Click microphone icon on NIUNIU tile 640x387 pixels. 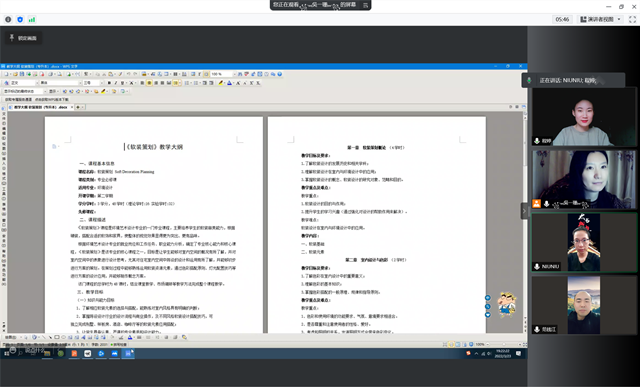point(537,267)
